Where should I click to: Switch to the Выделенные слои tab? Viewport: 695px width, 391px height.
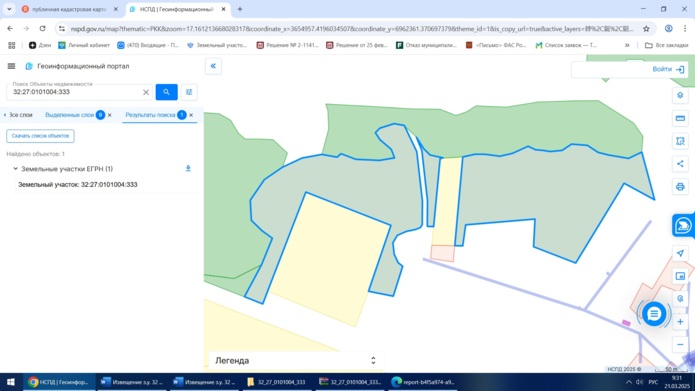[70, 115]
